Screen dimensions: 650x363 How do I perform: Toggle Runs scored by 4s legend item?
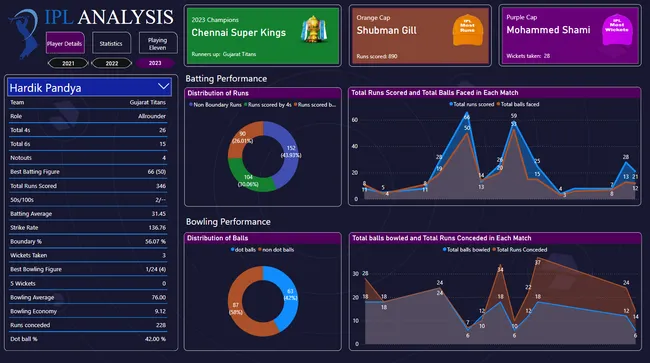point(268,105)
